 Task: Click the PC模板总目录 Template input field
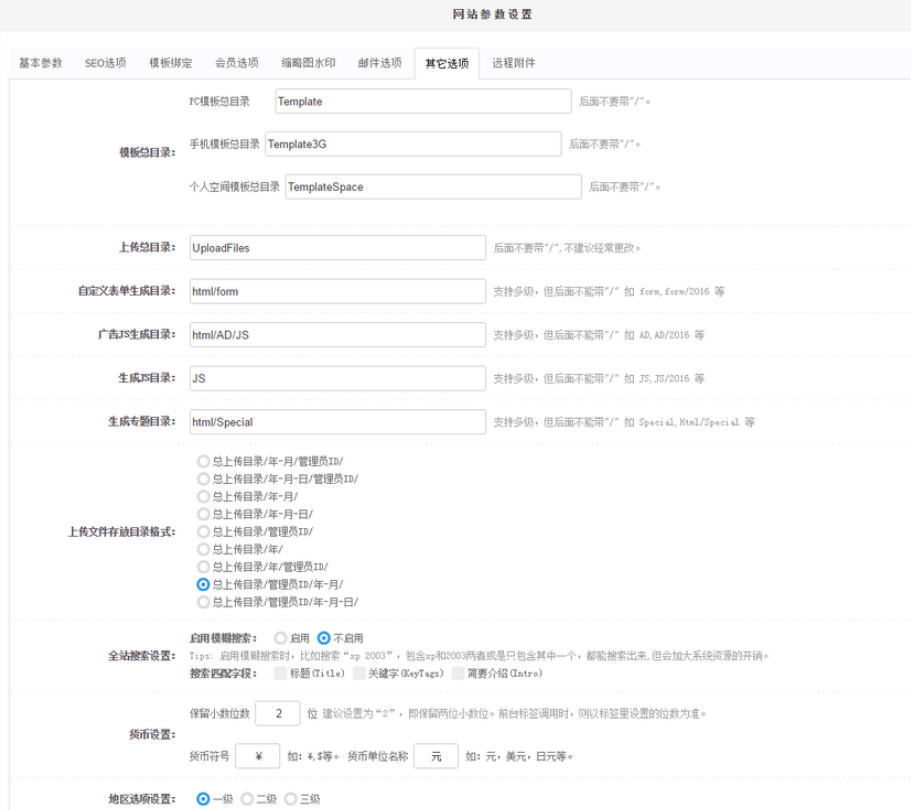(422, 102)
